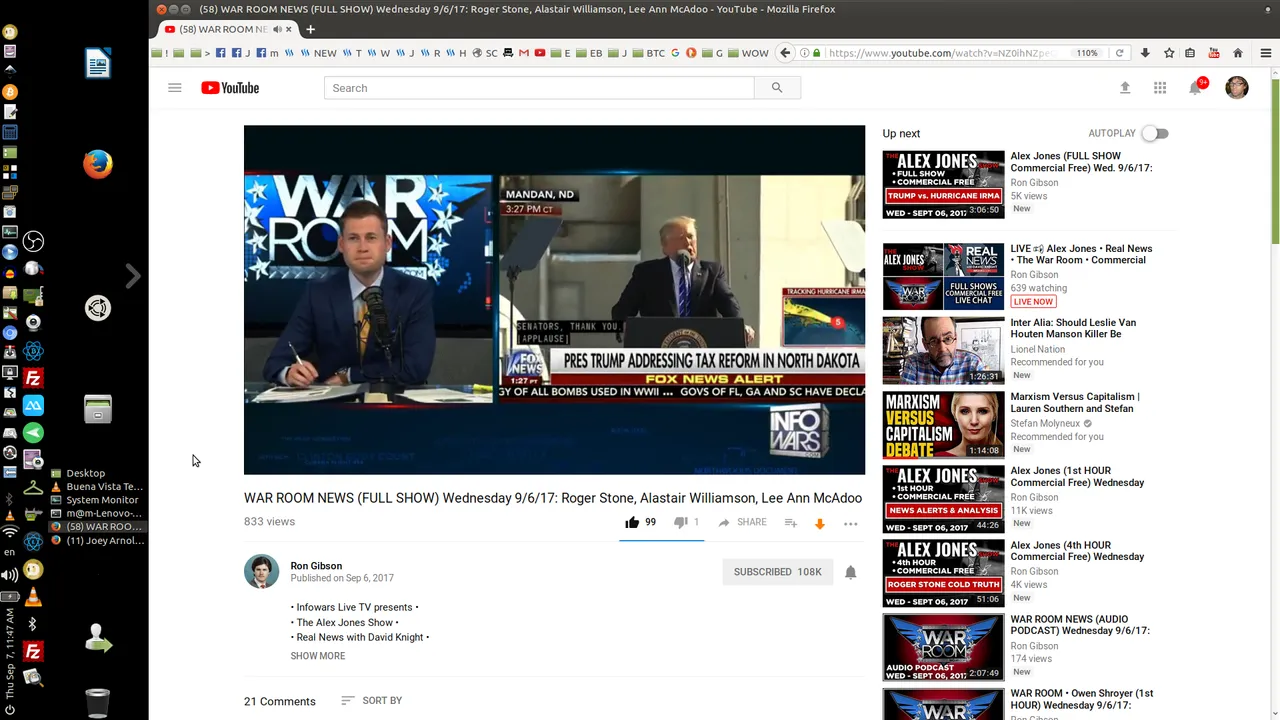Screen dimensions: 1280x720
Task: Click the Up next Ron Gibson 5K views channel
Action: pyautogui.click(x=1034, y=183)
